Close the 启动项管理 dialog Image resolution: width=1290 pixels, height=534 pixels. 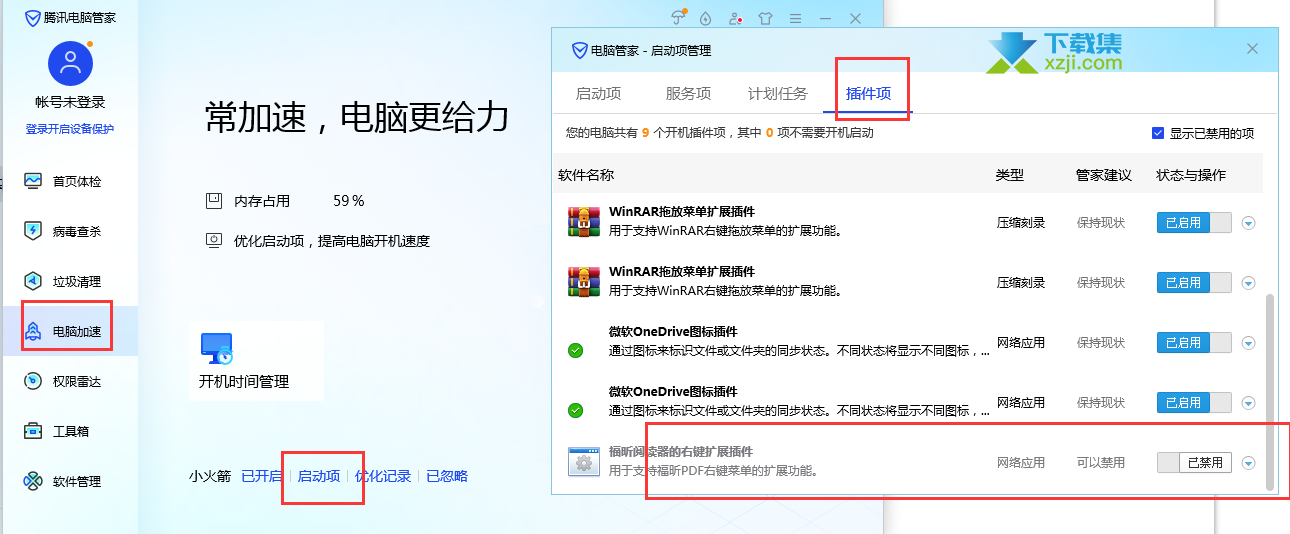1252,49
